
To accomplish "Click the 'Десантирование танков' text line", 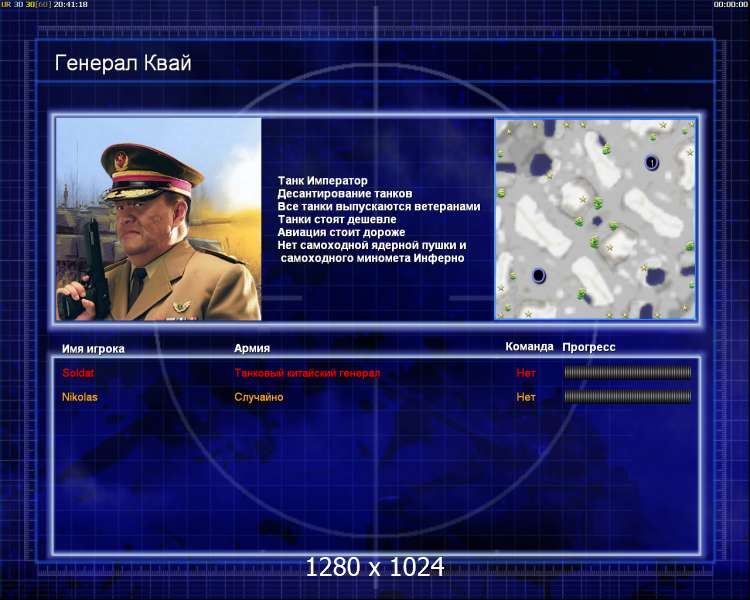I will coord(344,193).
